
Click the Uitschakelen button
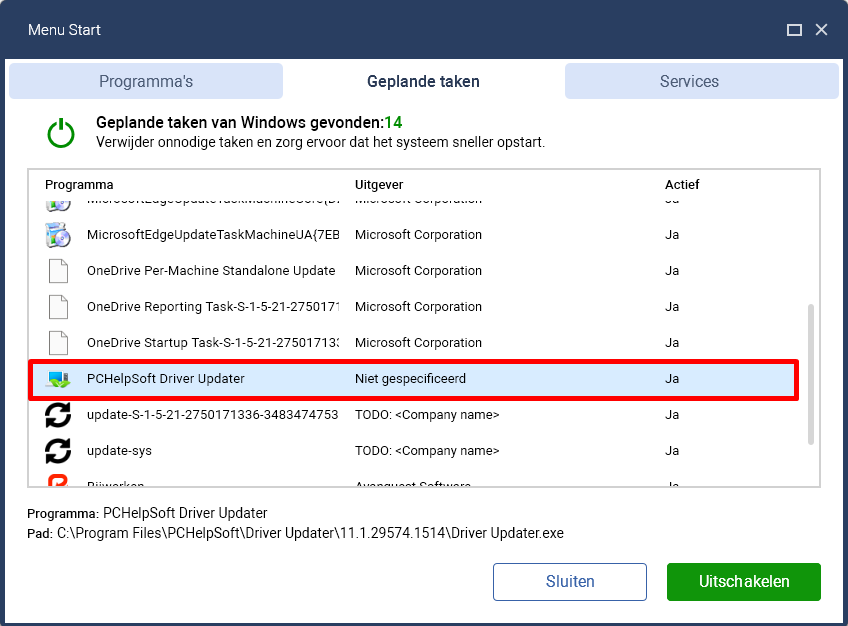744,582
